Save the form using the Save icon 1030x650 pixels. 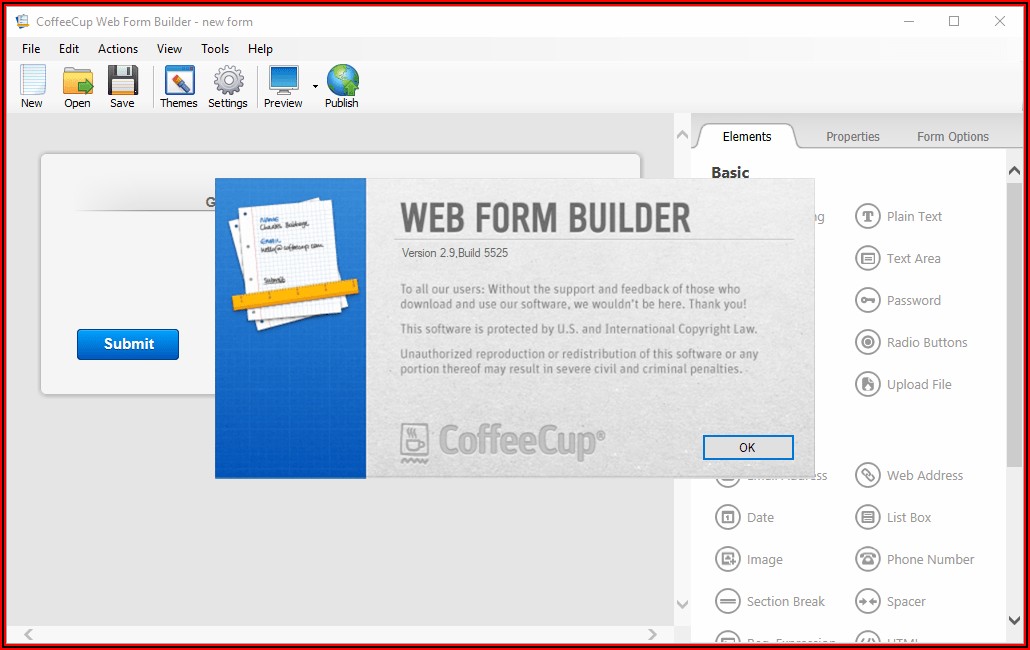tap(123, 86)
